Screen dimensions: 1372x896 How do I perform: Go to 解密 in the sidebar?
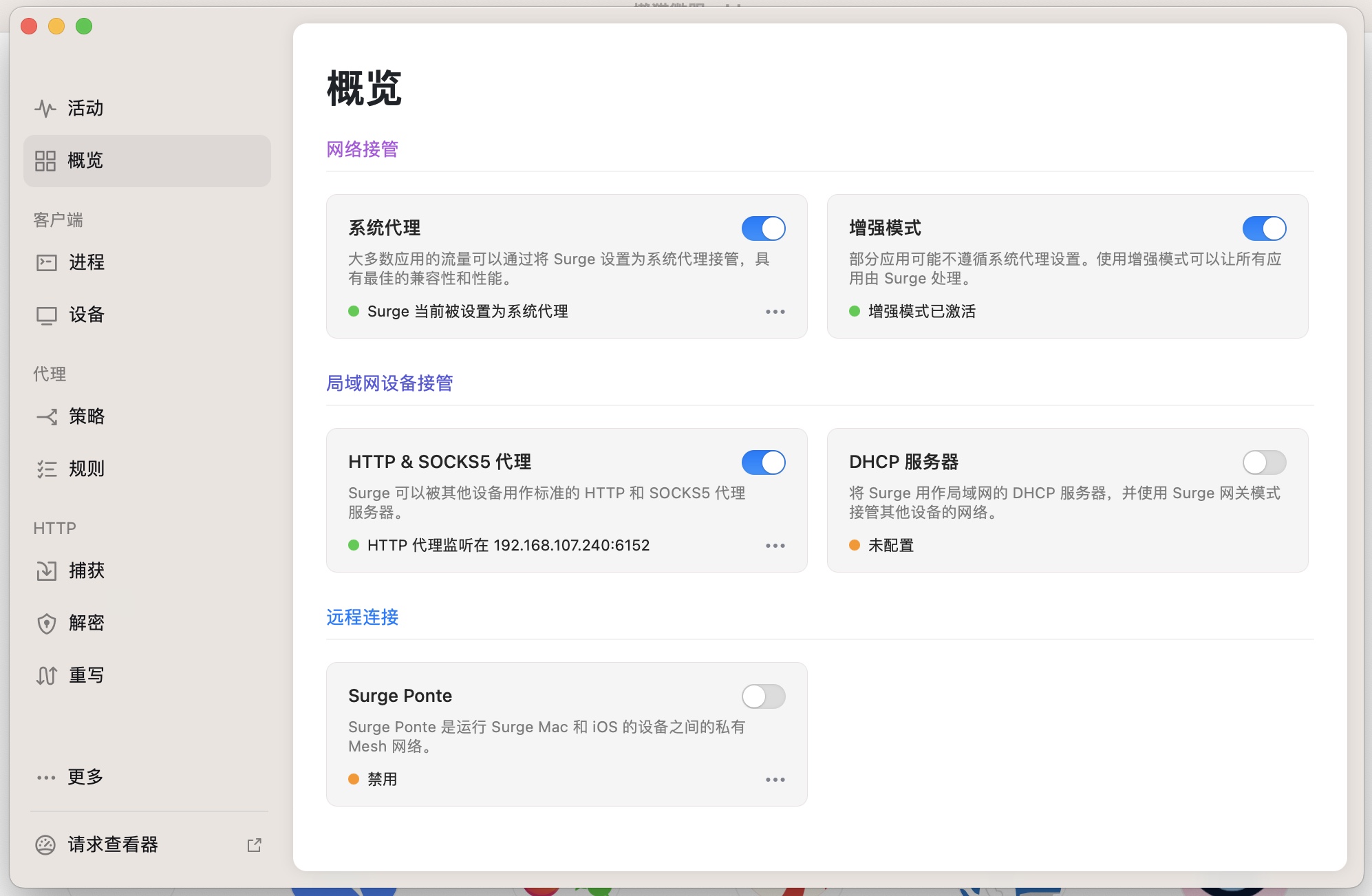pyautogui.click(x=147, y=623)
